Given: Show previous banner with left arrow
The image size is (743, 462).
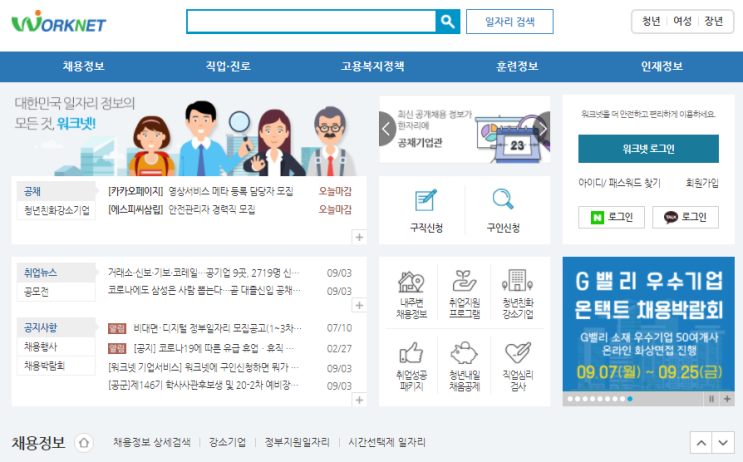Looking at the screenshot, I should (387, 129).
